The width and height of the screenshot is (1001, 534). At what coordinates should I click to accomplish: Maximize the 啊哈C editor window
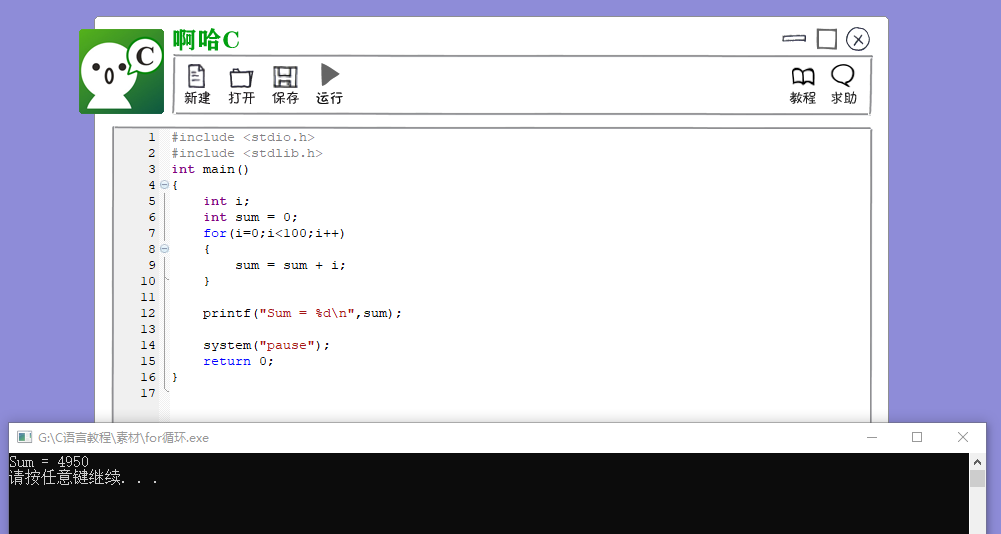click(827, 39)
